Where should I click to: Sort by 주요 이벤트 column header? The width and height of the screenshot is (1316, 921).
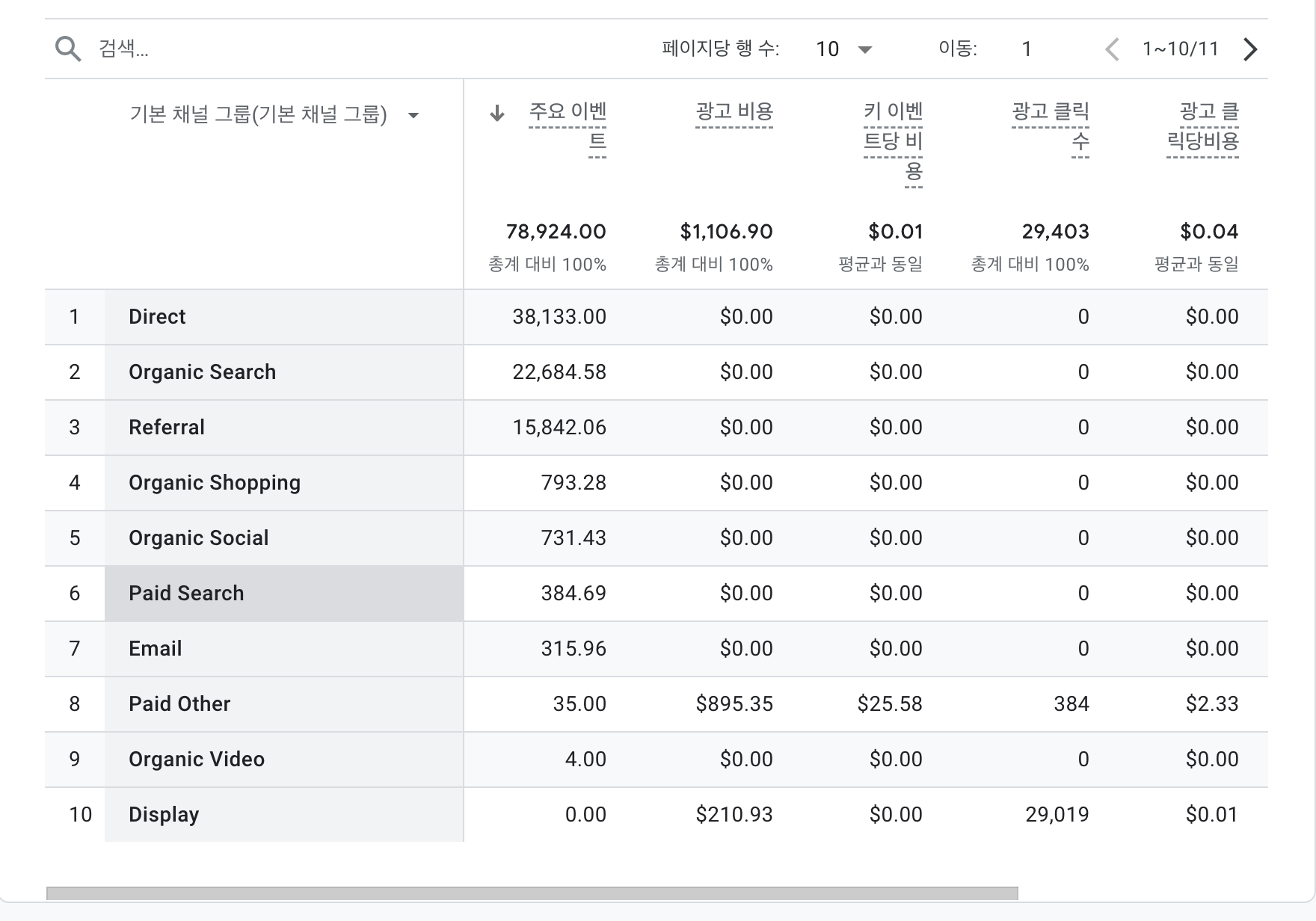[568, 126]
